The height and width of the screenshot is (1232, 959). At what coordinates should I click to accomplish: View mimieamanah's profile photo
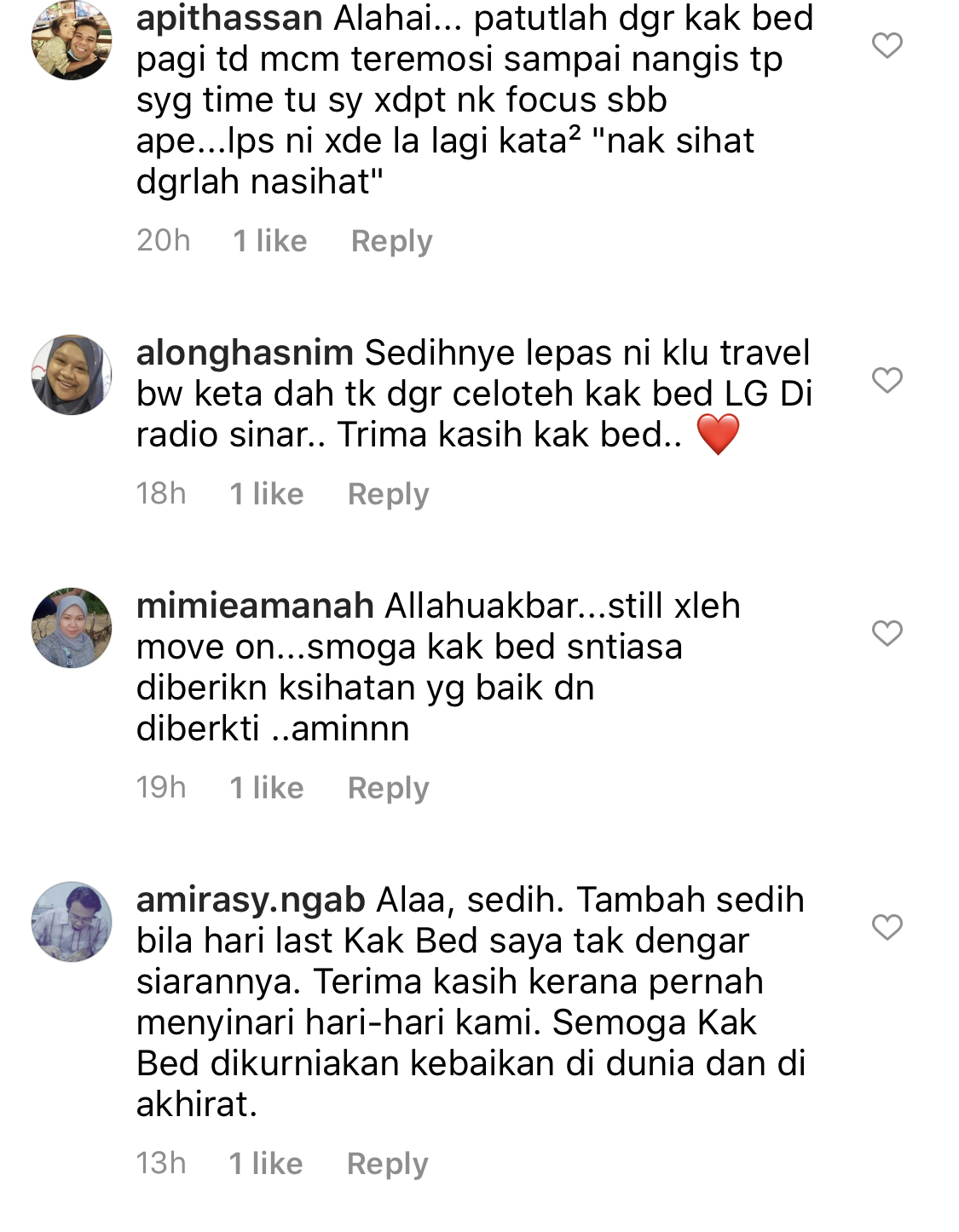pyautogui.click(x=72, y=628)
